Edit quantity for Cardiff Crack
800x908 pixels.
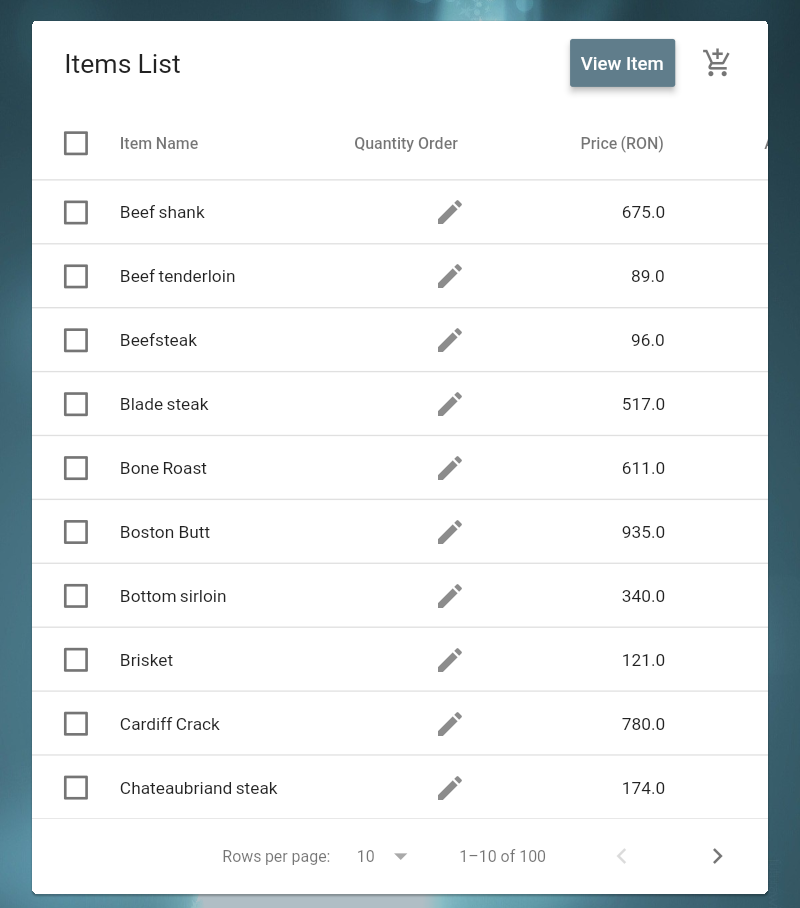pos(450,724)
